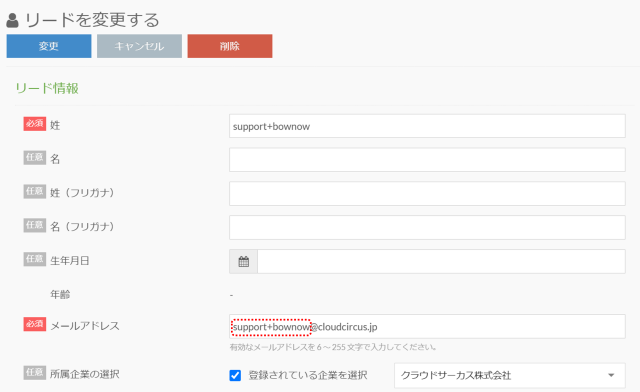Click the メールアドレス field label
Image resolution: width=640 pixels, height=392 pixels.
point(85,326)
